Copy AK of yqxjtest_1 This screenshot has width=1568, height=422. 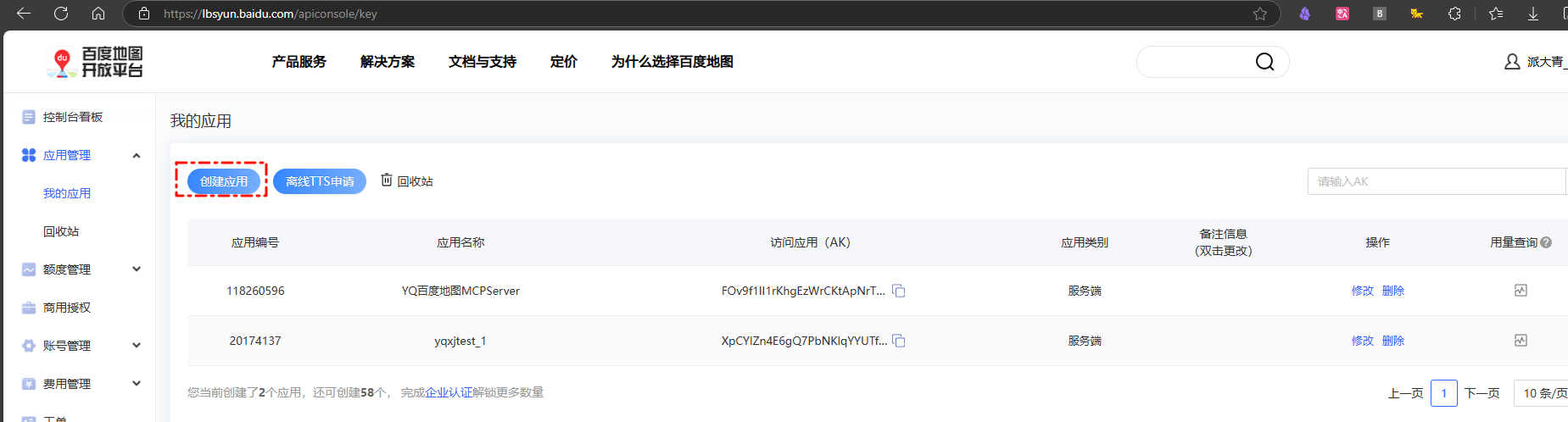coord(899,341)
